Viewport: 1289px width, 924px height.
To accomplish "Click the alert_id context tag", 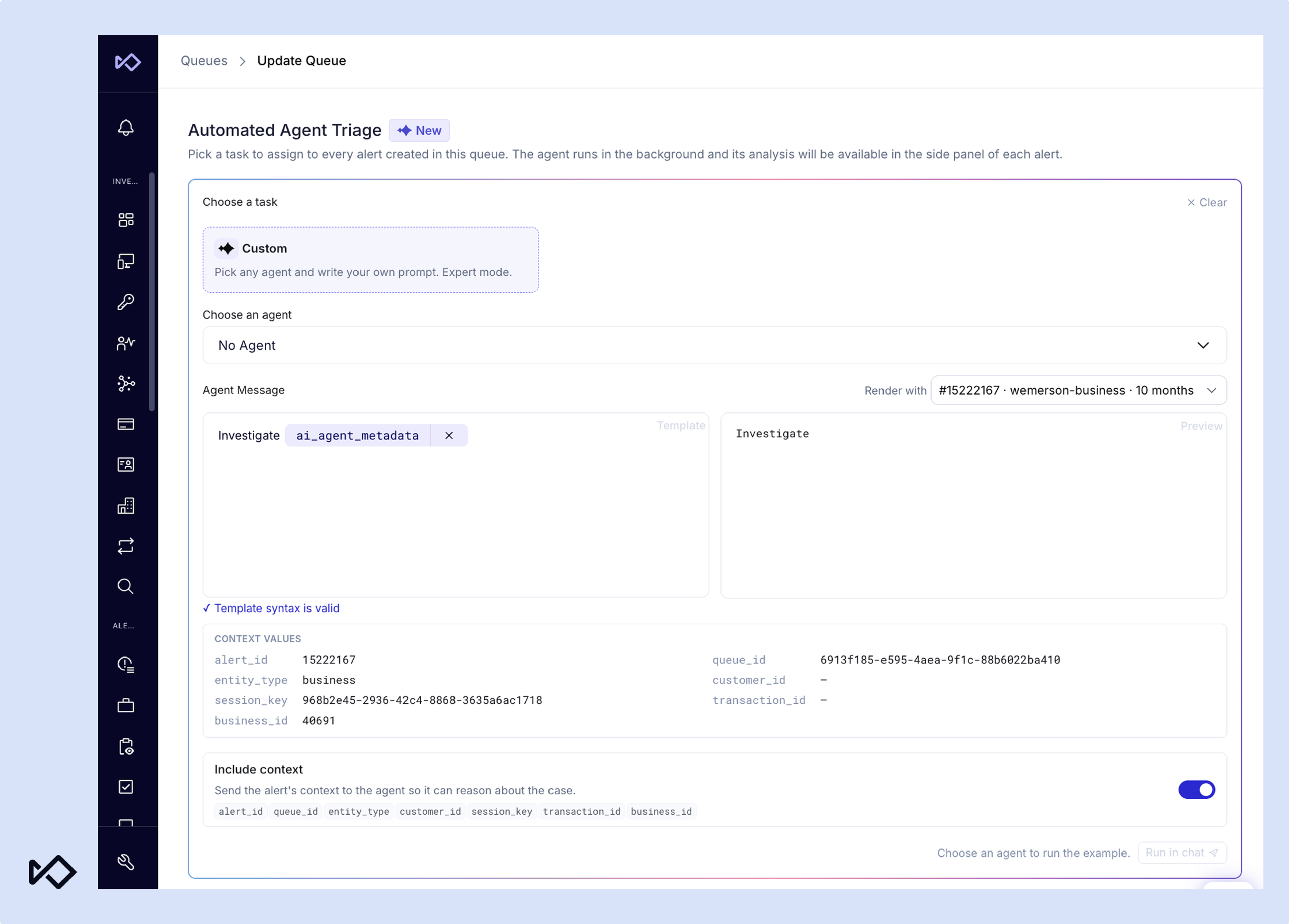I will coord(240,812).
